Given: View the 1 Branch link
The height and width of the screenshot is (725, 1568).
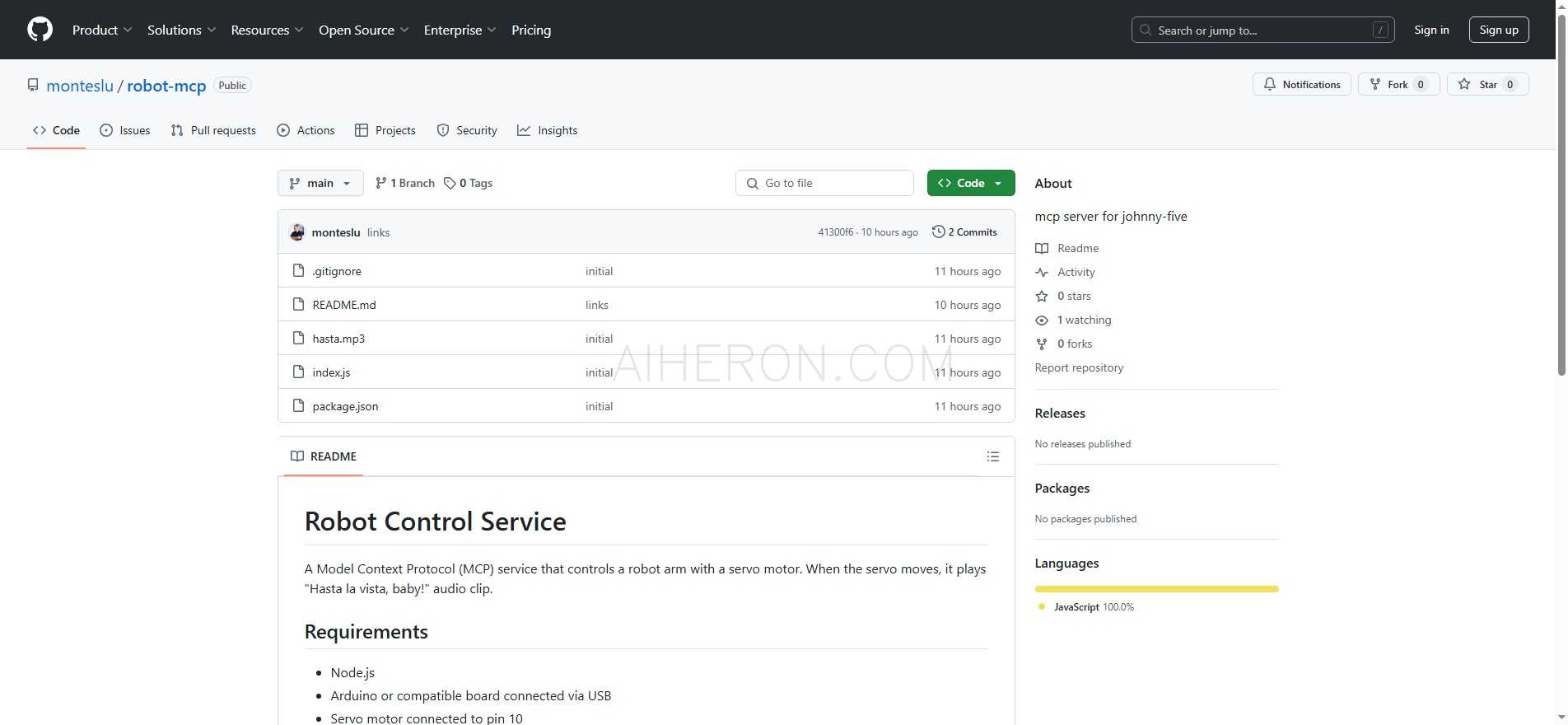Looking at the screenshot, I should tap(404, 183).
